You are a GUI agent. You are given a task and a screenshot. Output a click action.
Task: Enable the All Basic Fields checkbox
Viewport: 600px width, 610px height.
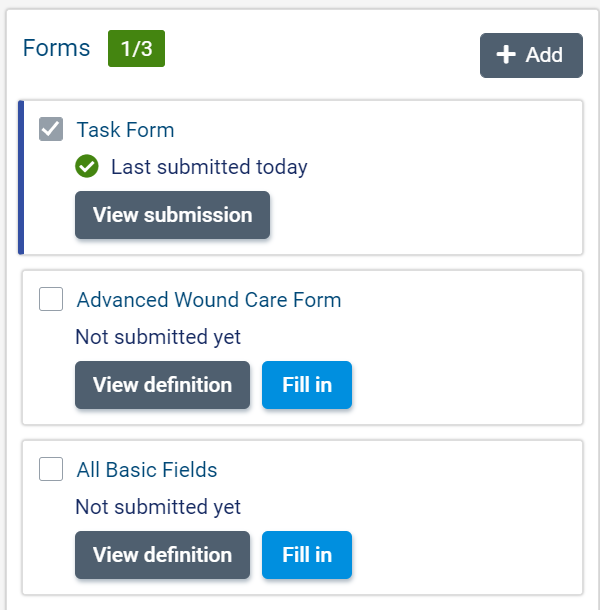point(51,469)
